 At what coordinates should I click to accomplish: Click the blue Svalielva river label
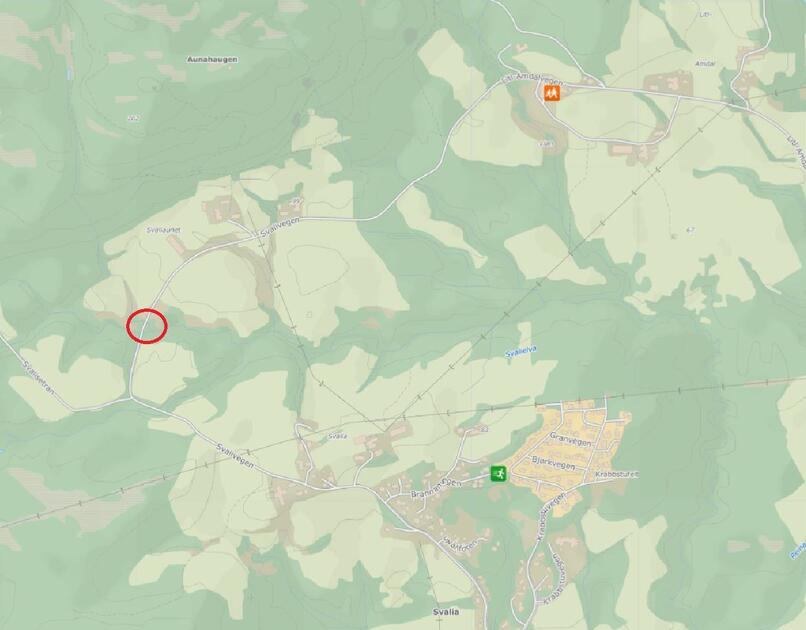521,352
